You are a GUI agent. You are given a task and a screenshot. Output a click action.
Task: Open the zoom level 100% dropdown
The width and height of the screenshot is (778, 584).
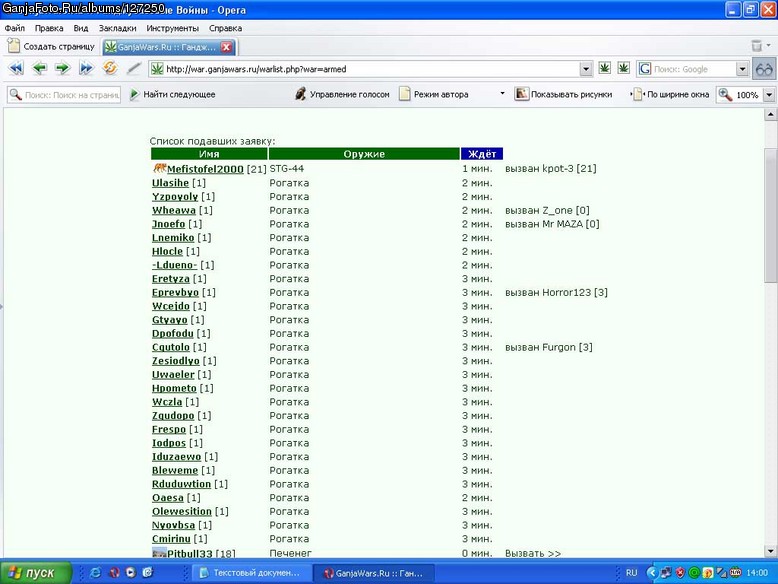(769, 95)
